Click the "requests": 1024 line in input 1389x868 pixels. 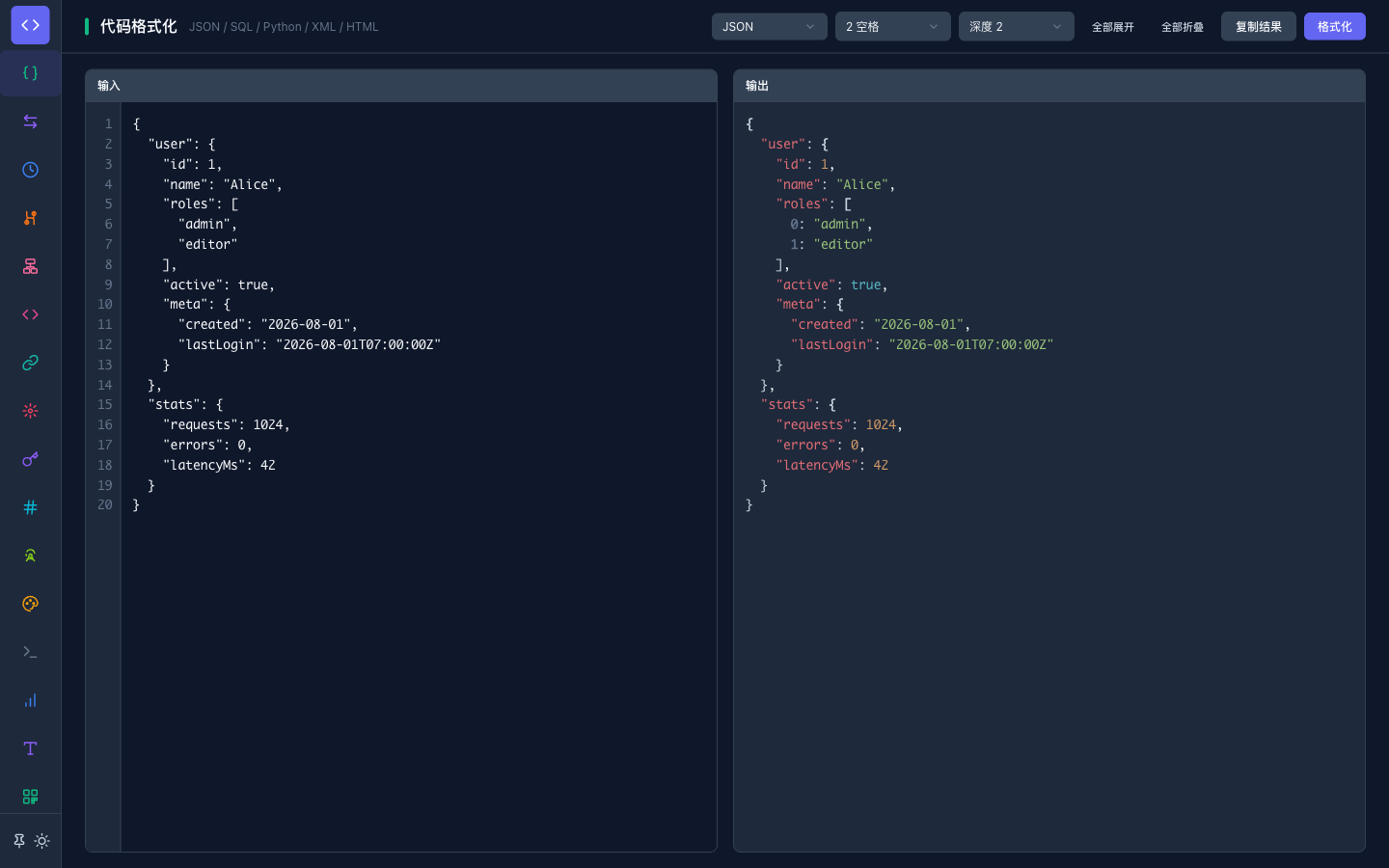(227, 424)
